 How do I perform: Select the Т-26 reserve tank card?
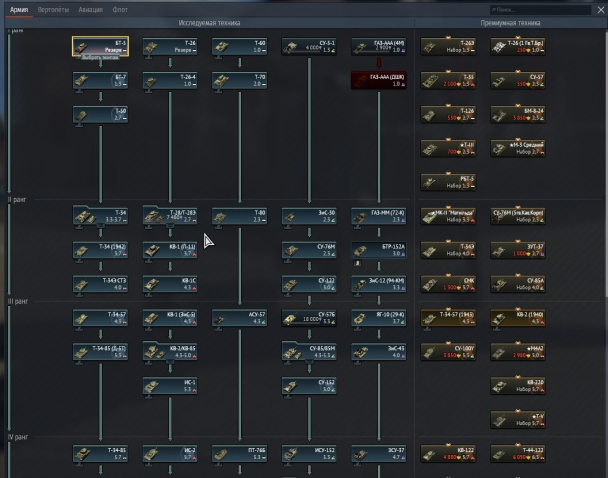170,47
